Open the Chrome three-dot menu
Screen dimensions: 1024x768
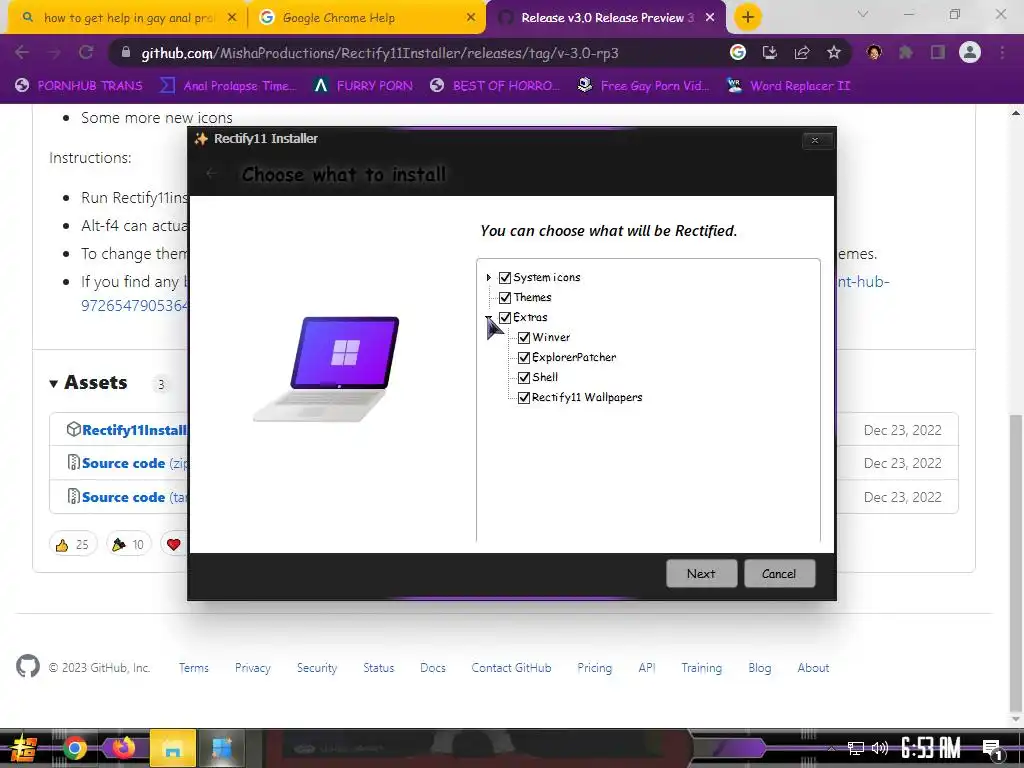pos(1002,52)
